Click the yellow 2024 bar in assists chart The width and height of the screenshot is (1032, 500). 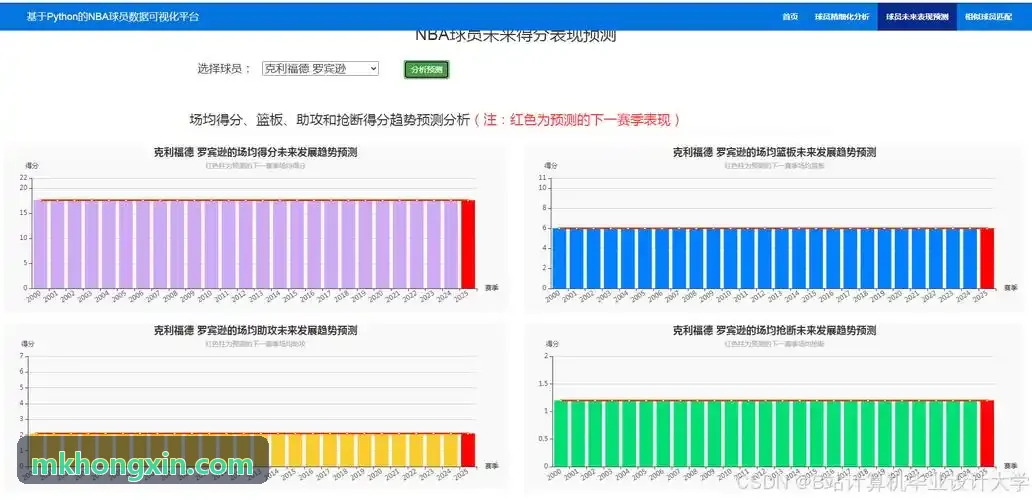pyautogui.click(x=451, y=450)
